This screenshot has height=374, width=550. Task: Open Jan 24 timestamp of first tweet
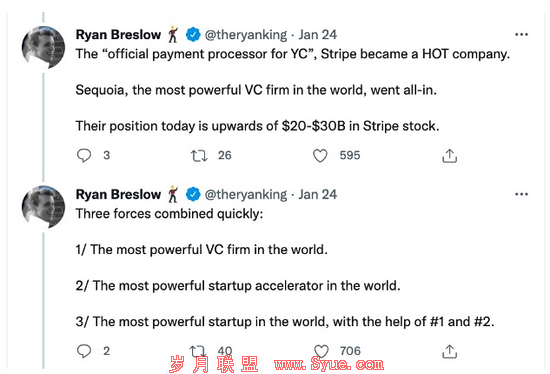pyautogui.click(x=317, y=34)
